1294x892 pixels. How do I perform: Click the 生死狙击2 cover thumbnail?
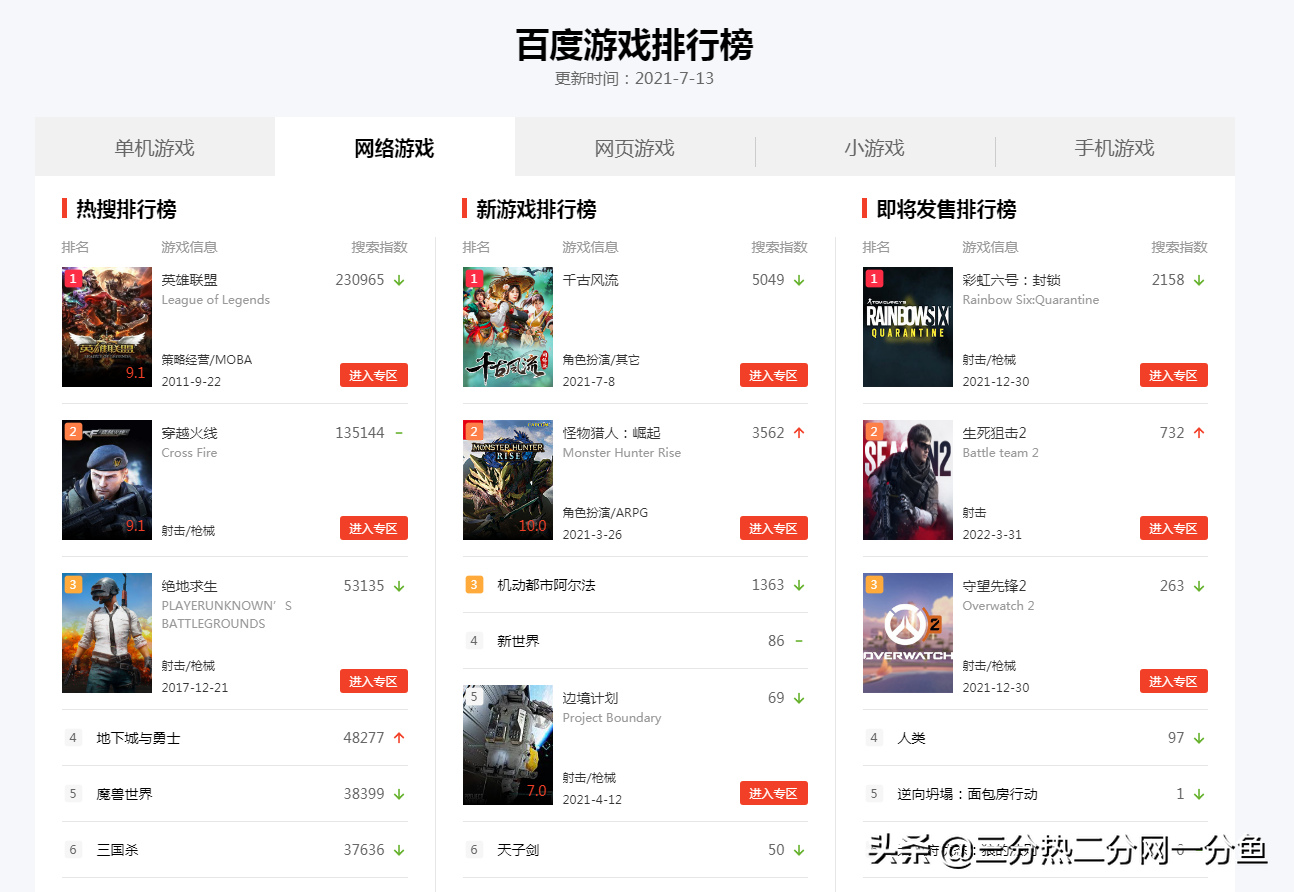908,480
